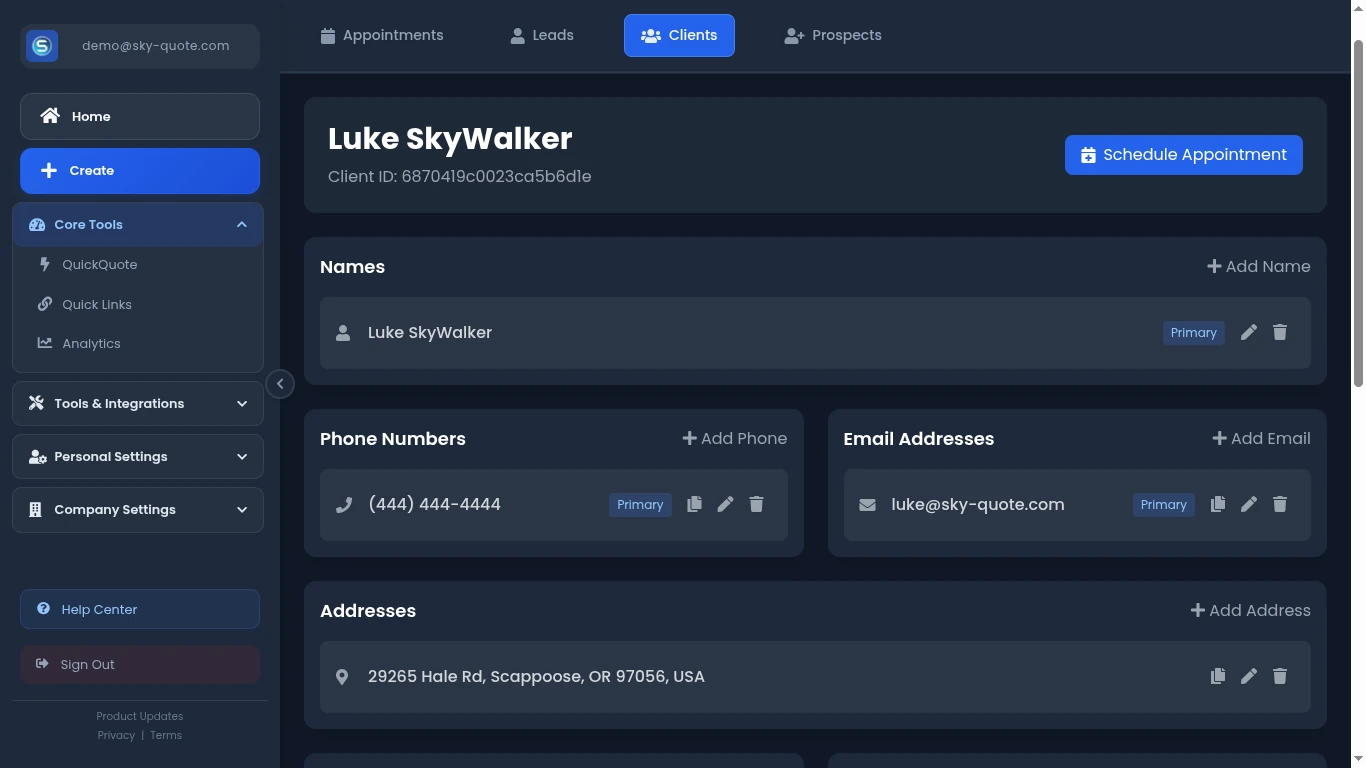Click the copy icon next to phone number
This screenshot has height=768, width=1366.
[694, 504]
